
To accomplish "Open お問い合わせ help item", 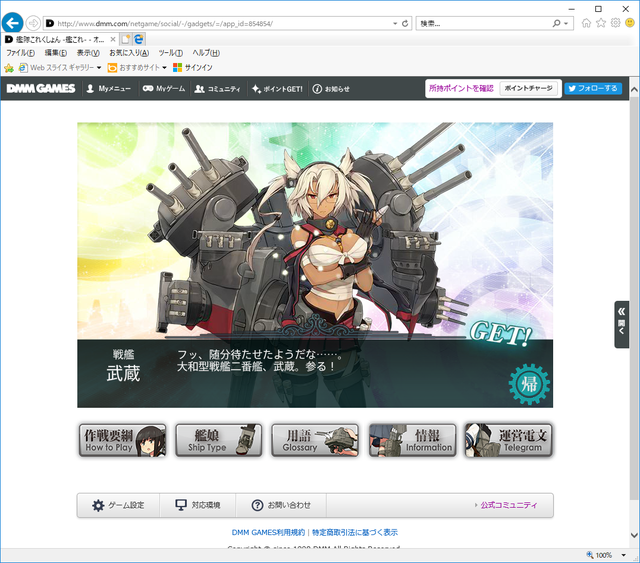I will (281, 505).
